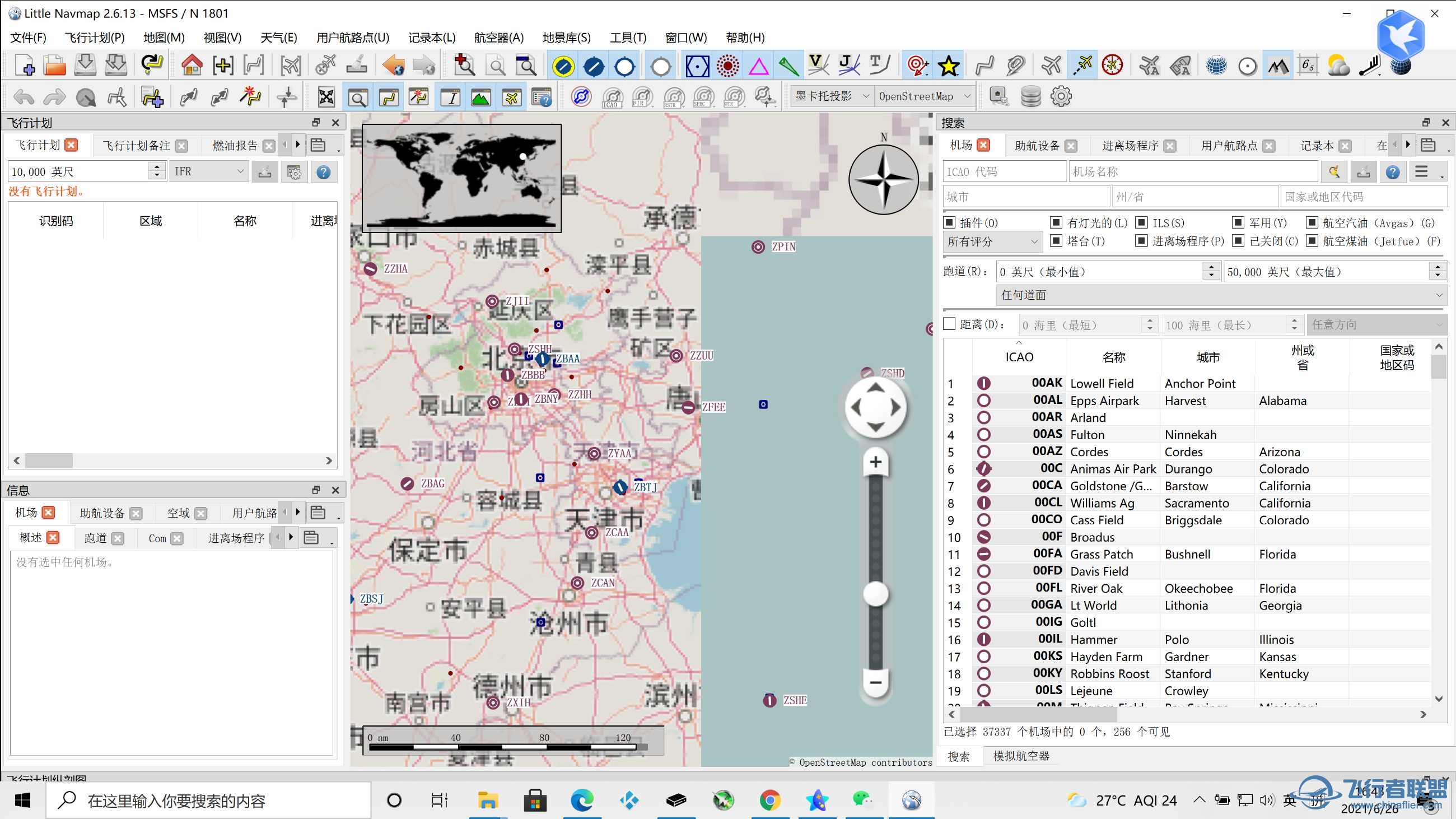Toggle the 已关闭(C) checkbox

pyautogui.click(x=1238, y=241)
